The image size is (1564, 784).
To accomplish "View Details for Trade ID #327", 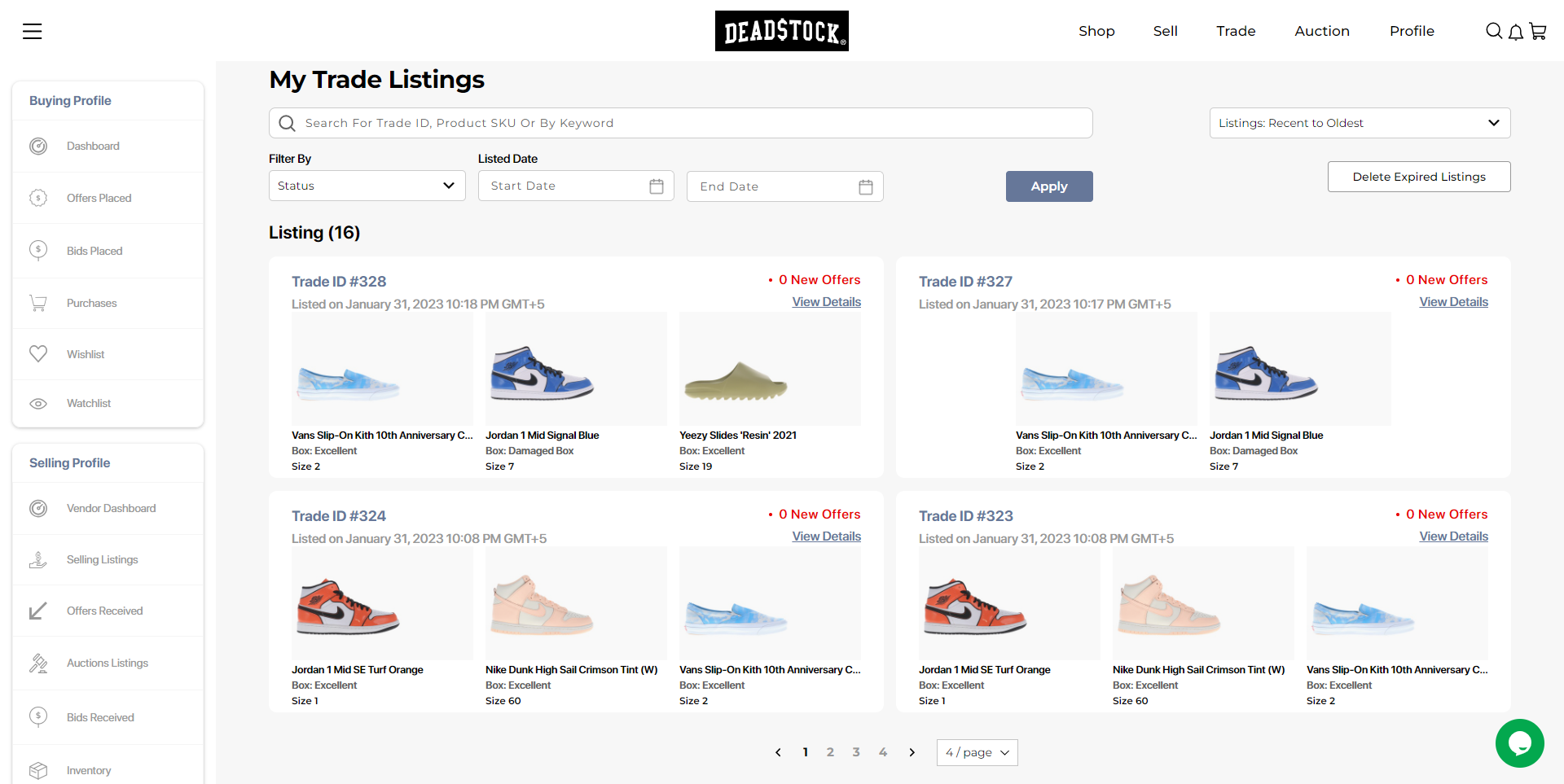I will click(1453, 302).
